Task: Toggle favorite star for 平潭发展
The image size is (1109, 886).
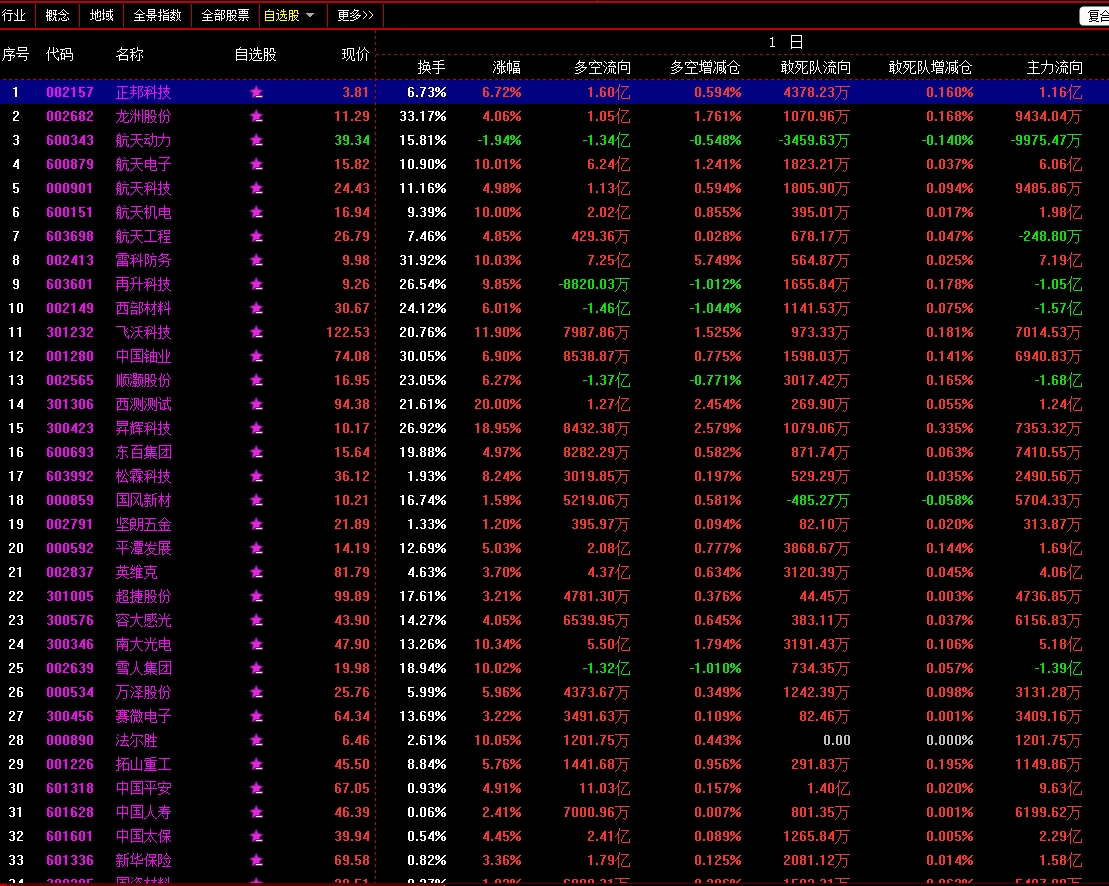Action: (256, 549)
